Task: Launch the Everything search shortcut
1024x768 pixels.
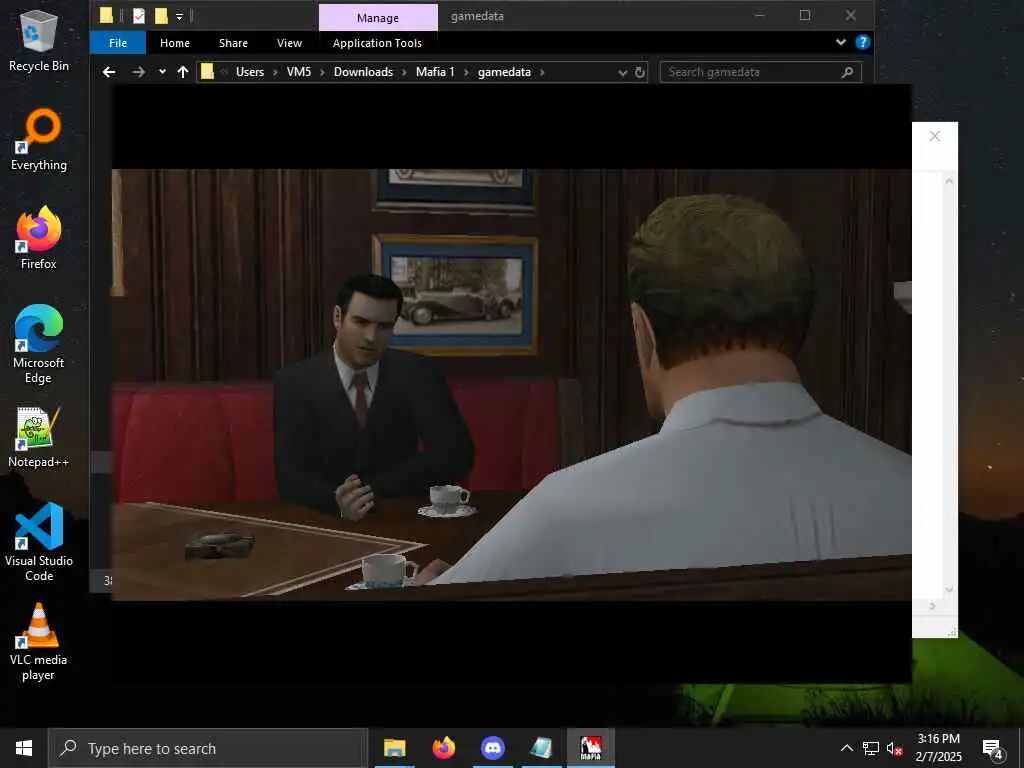Action: 39,139
